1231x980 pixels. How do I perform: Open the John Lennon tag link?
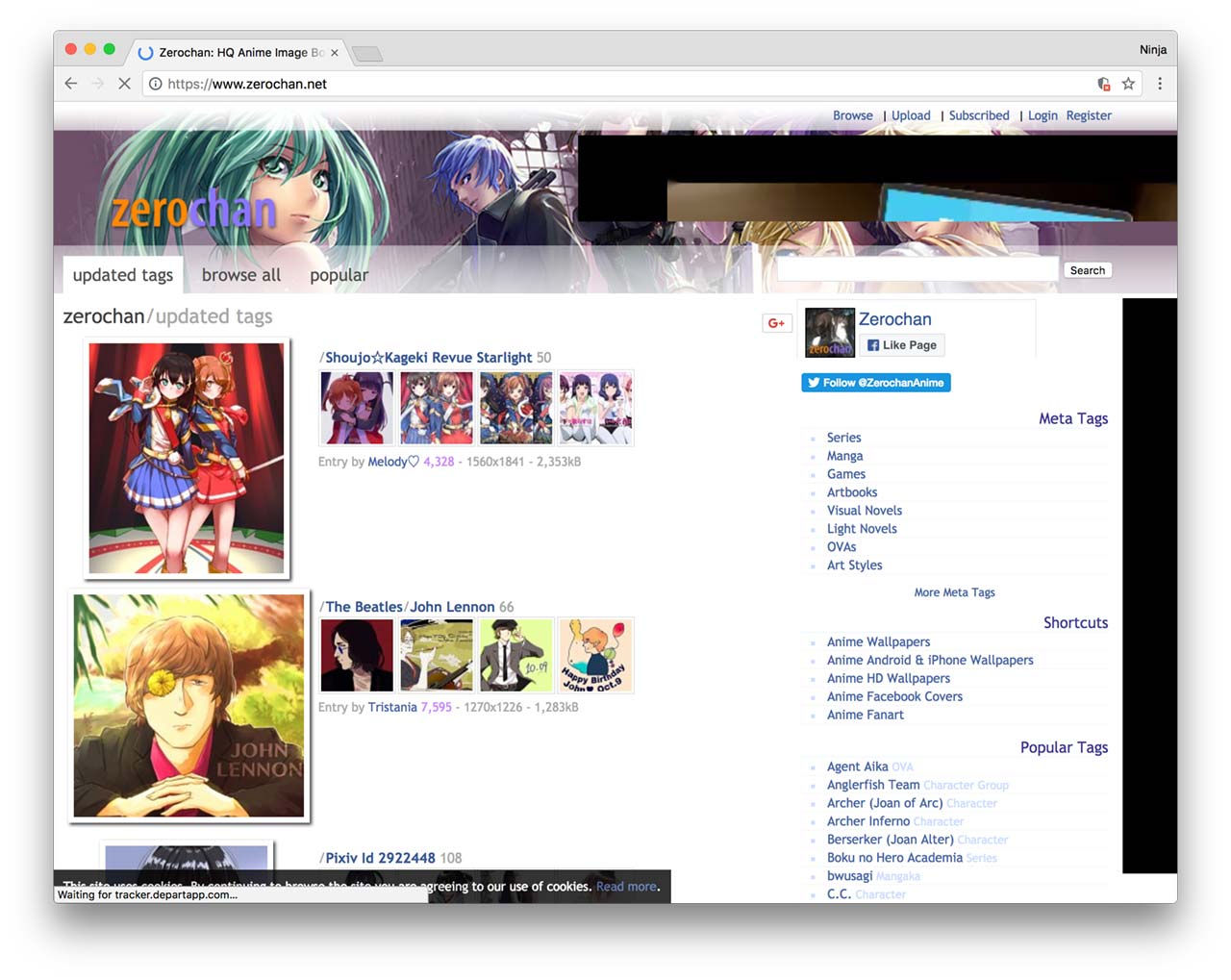pyautogui.click(x=452, y=607)
